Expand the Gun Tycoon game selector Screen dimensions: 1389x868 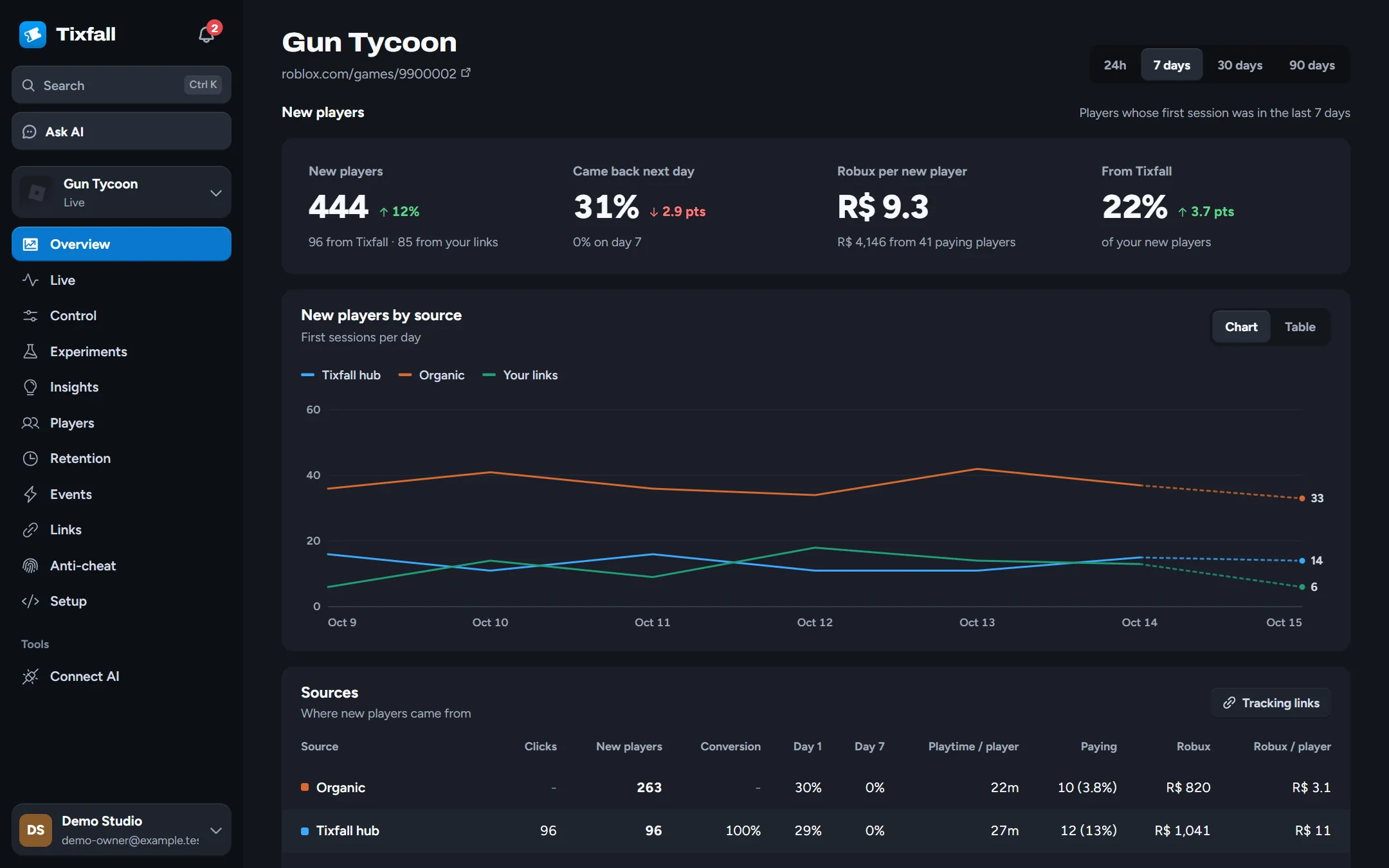tap(122, 192)
